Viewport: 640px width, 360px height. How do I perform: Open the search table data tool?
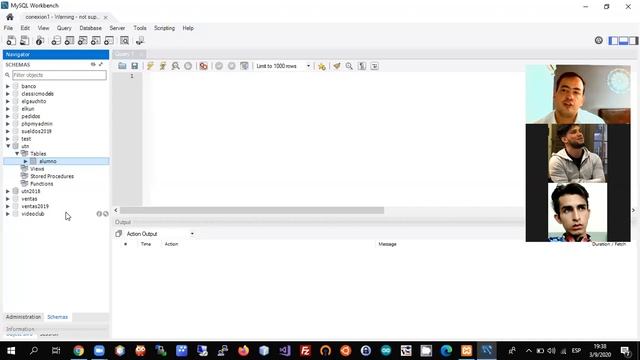click(x=124, y=40)
